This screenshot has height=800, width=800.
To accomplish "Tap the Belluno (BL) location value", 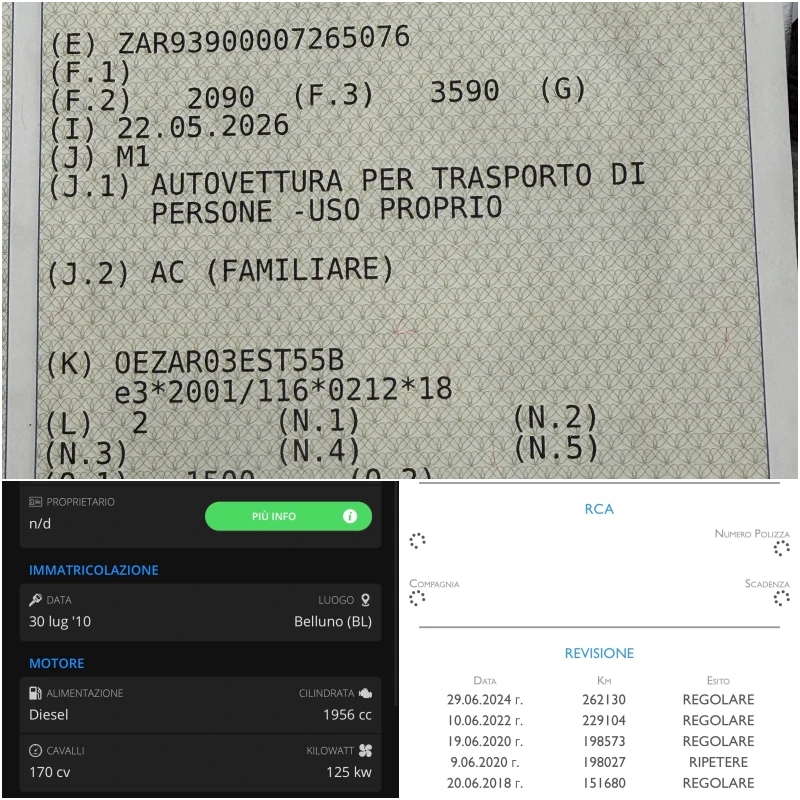I will pyautogui.click(x=333, y=621).
